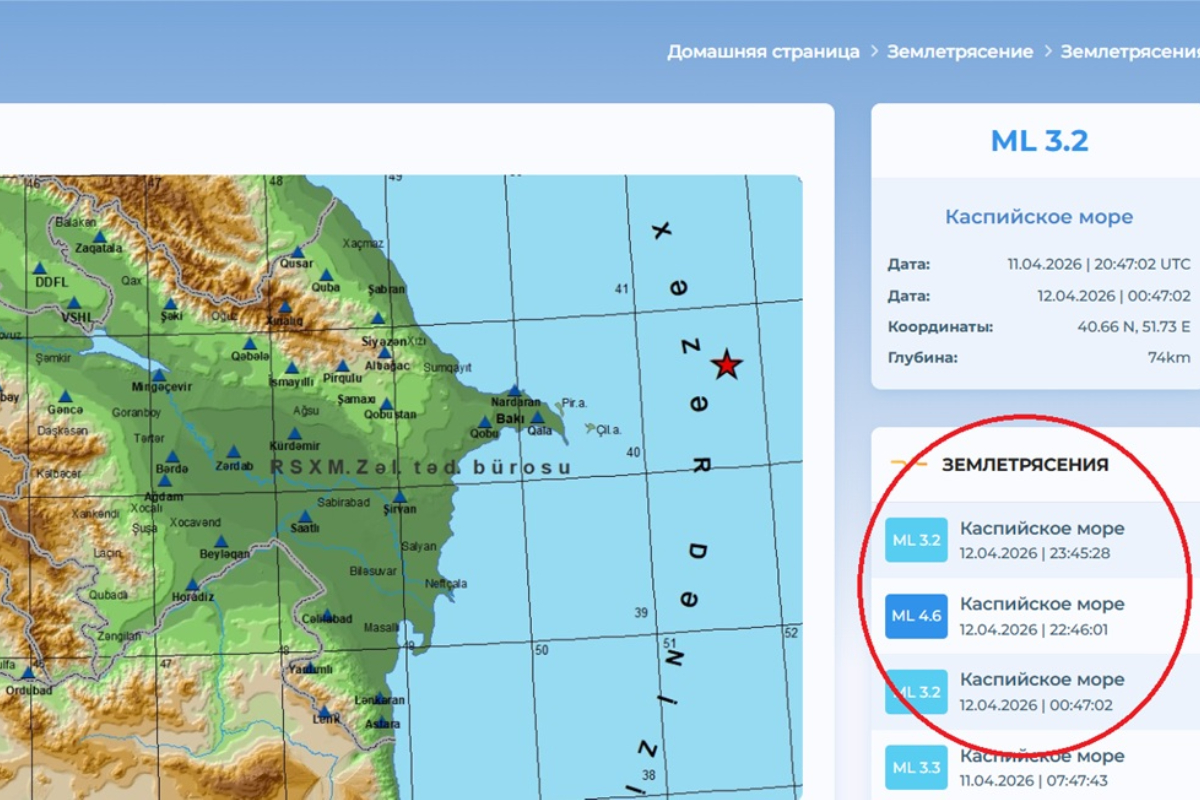The height and width of the screenshot is (800, 1200).
Task: Open the earthquake entry dated 12.04.2026 00:47:02
Action: [x=1041, y=691]
